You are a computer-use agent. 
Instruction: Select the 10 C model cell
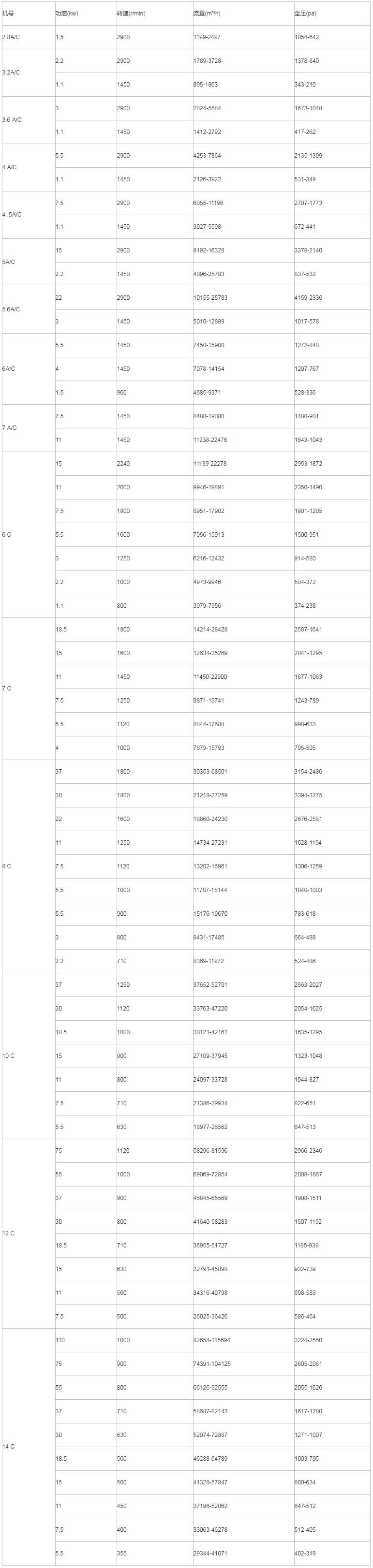pos(9,1055)
